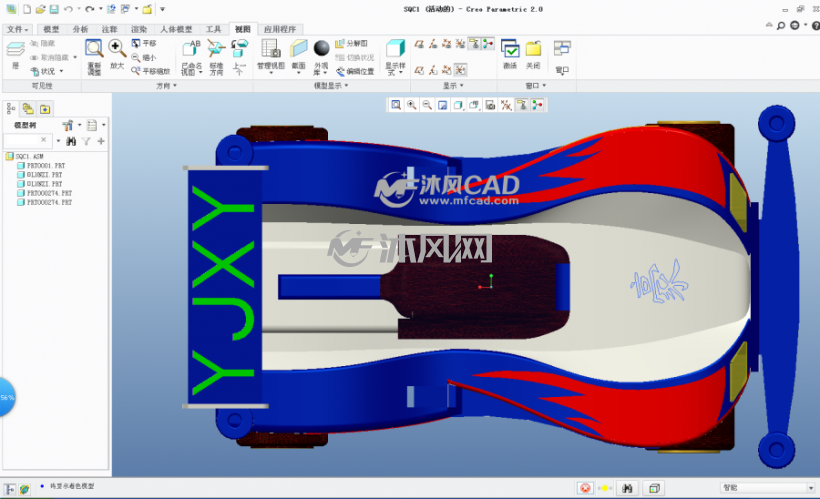Viewport: 820px width, 499px height.
Task: Switch to the 分析 ribbon tab
Action: click(x=81, y=29)
